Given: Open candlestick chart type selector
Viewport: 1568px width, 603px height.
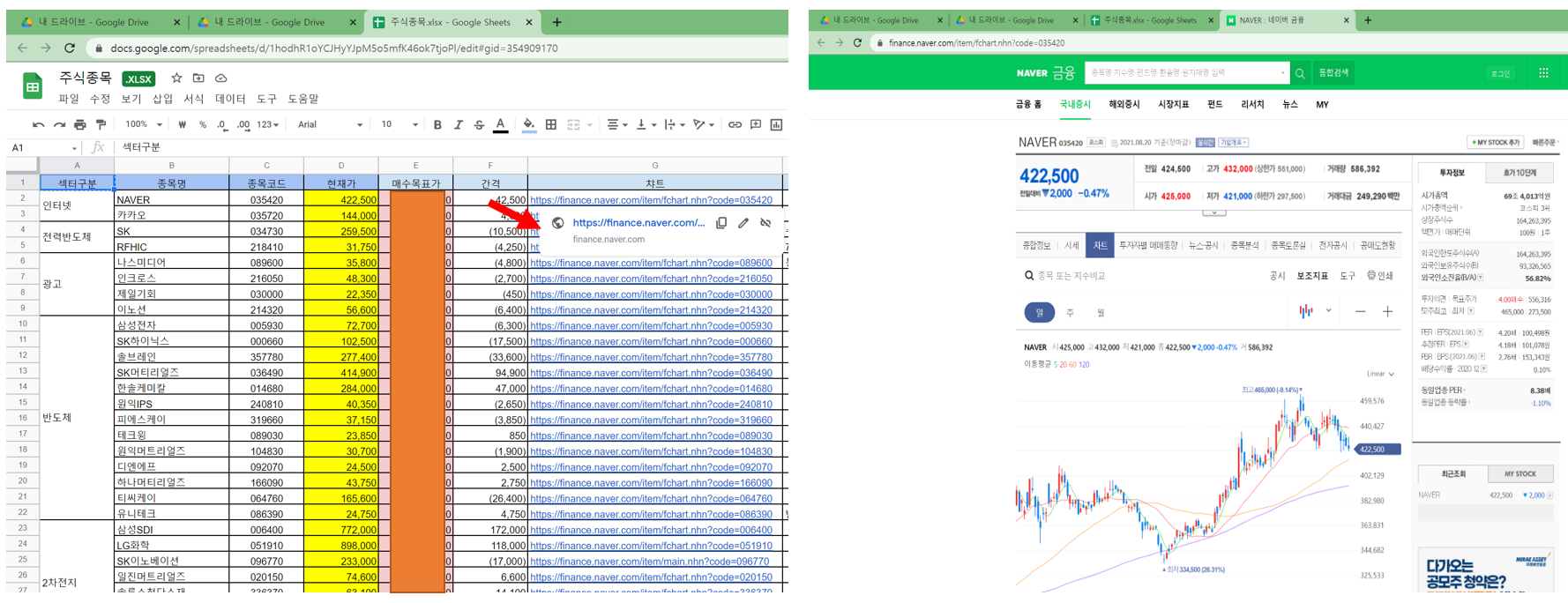Looking at the screenshot, I should [1314, 311].
